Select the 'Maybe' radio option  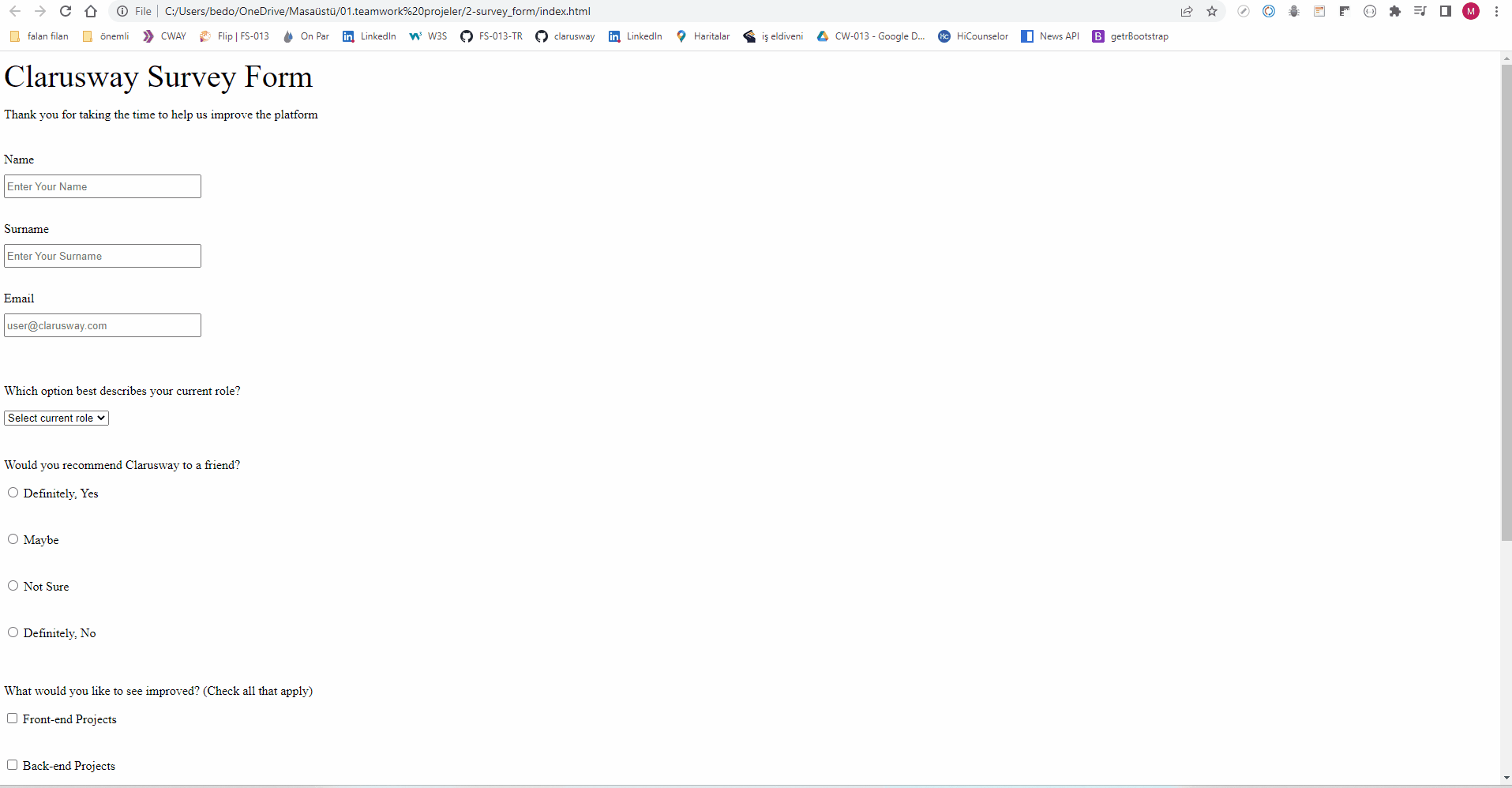pos(13,539)
